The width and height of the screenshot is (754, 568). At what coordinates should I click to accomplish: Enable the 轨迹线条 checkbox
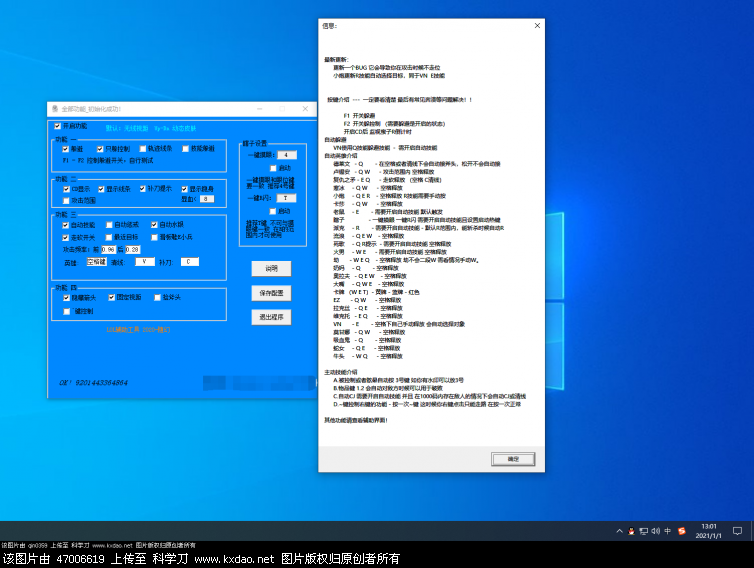143,149
